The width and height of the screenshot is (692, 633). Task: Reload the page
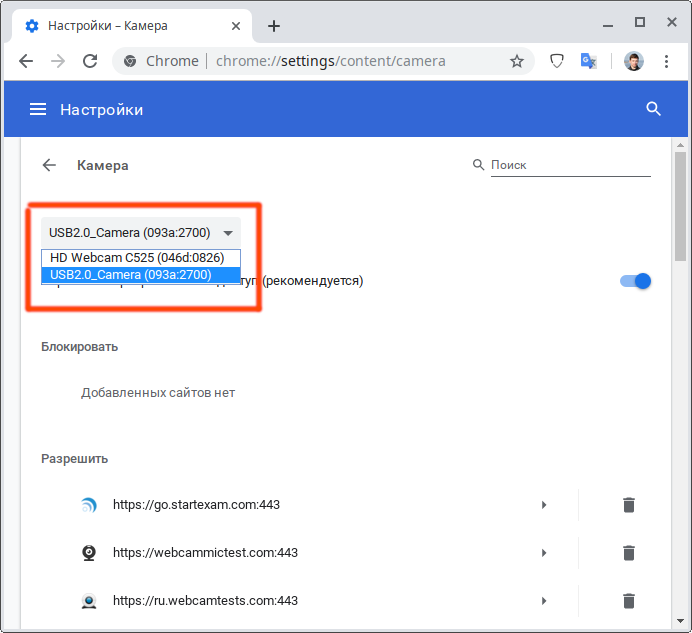click(x=90, y=61)
